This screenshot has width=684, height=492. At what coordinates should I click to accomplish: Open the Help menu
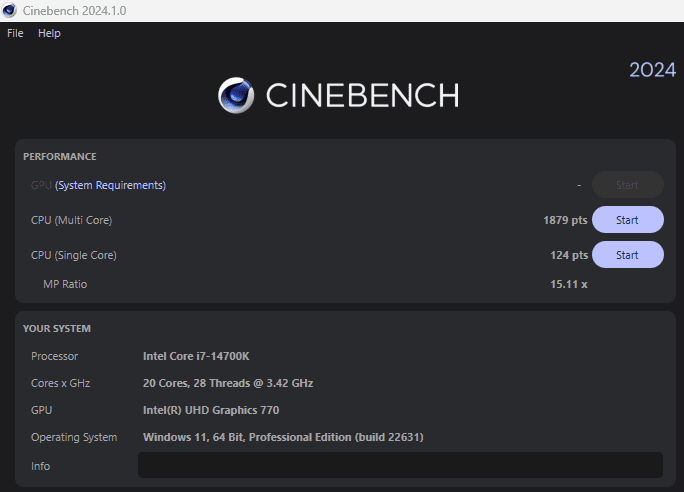49,33
